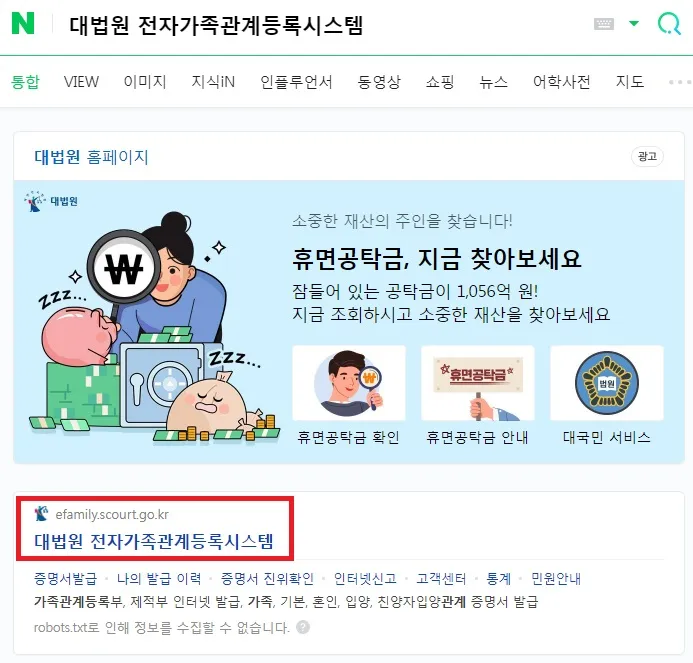Viewport: 693px width, 663px height.
Task: Click the search query input field
Action: tap(327, 24)
